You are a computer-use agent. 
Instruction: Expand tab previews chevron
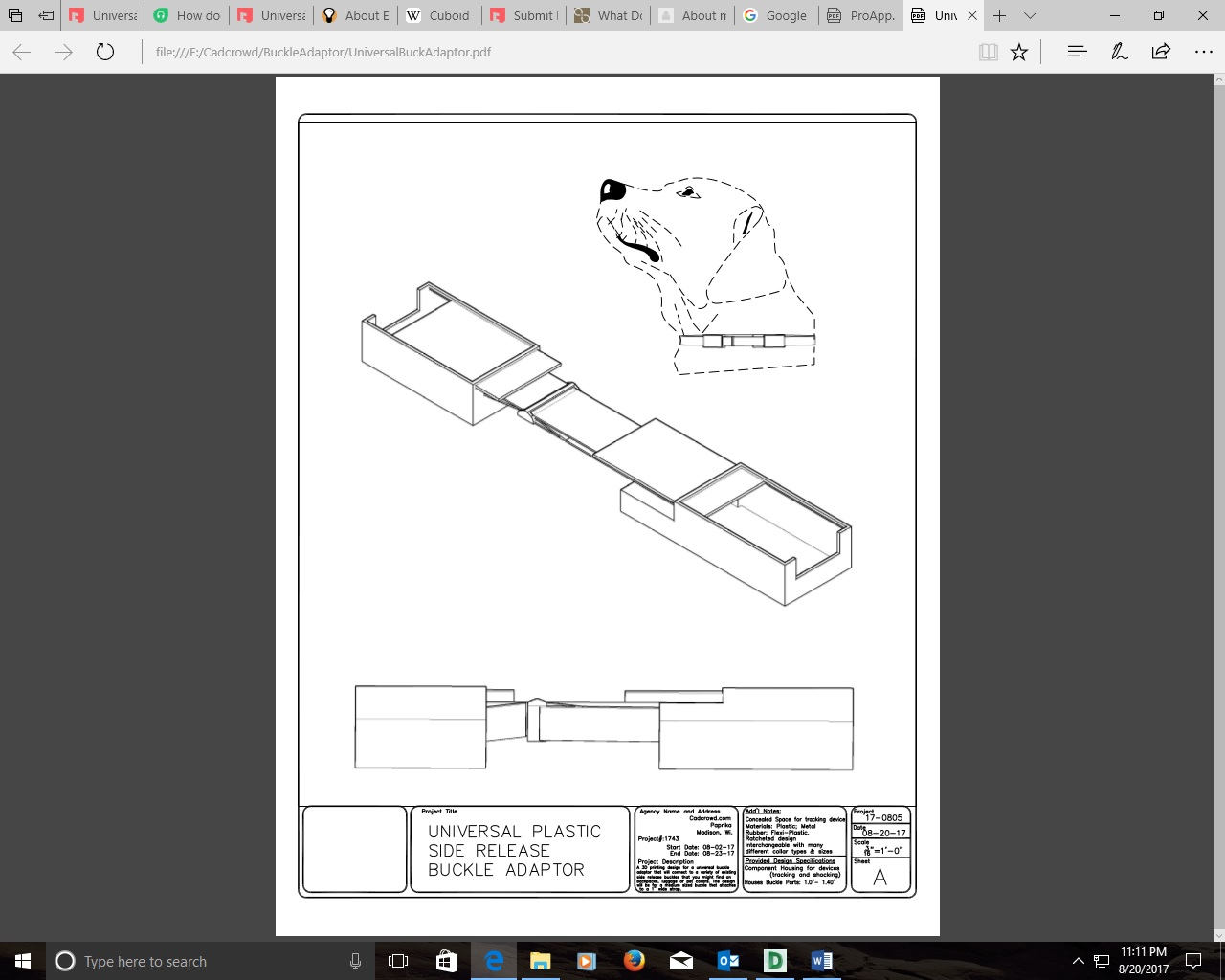pos(1030,15)
